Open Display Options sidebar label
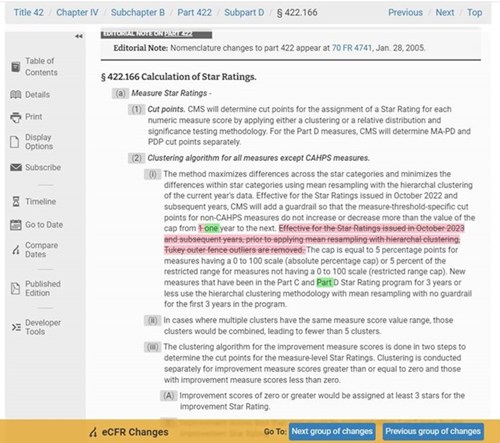This screenshot has width=500, height=443. tap(39, 142)
